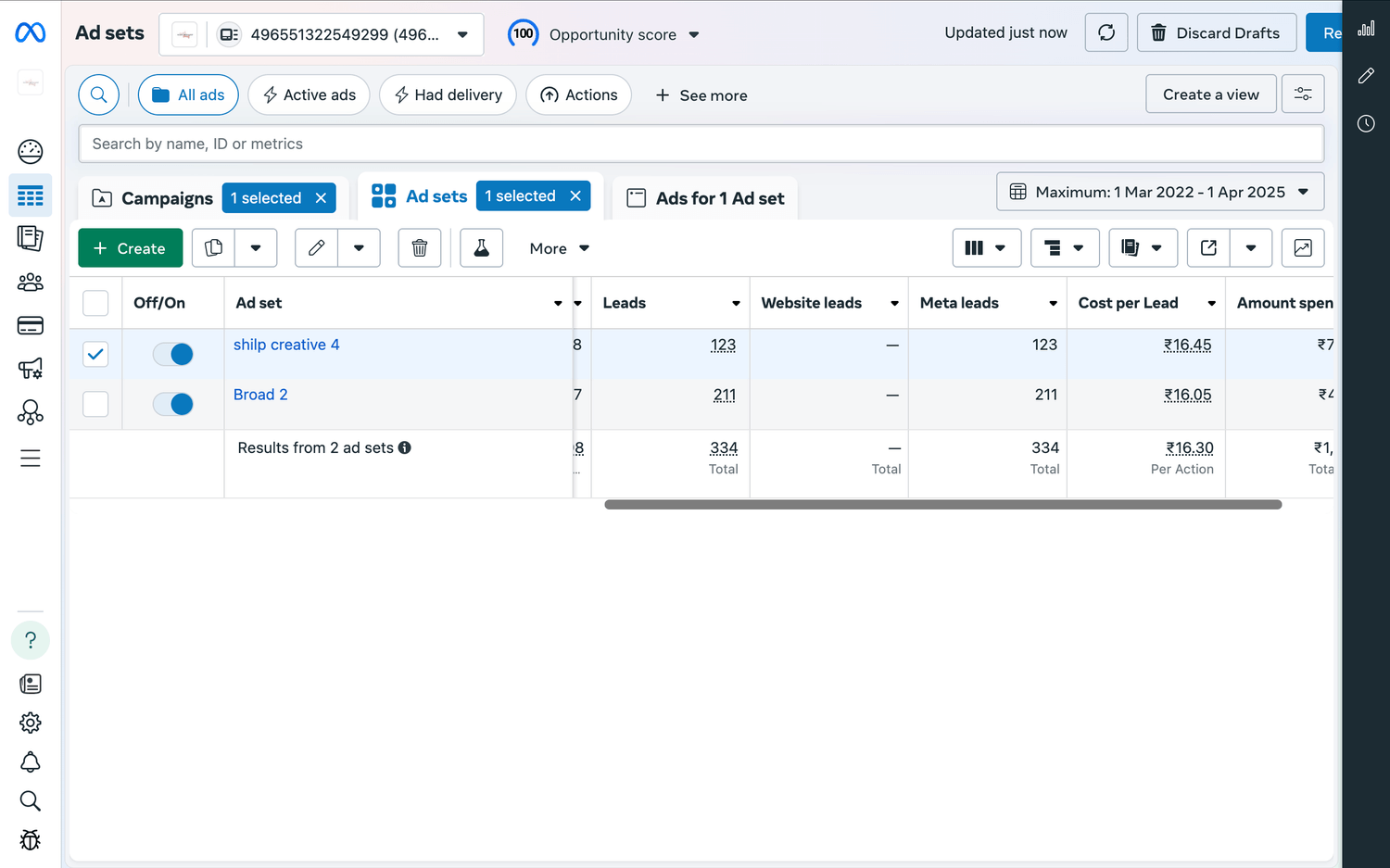Viewport: 1390px width, 868px height.
Task: Expand the date range dropdown
Action: tap(1159, 192)
